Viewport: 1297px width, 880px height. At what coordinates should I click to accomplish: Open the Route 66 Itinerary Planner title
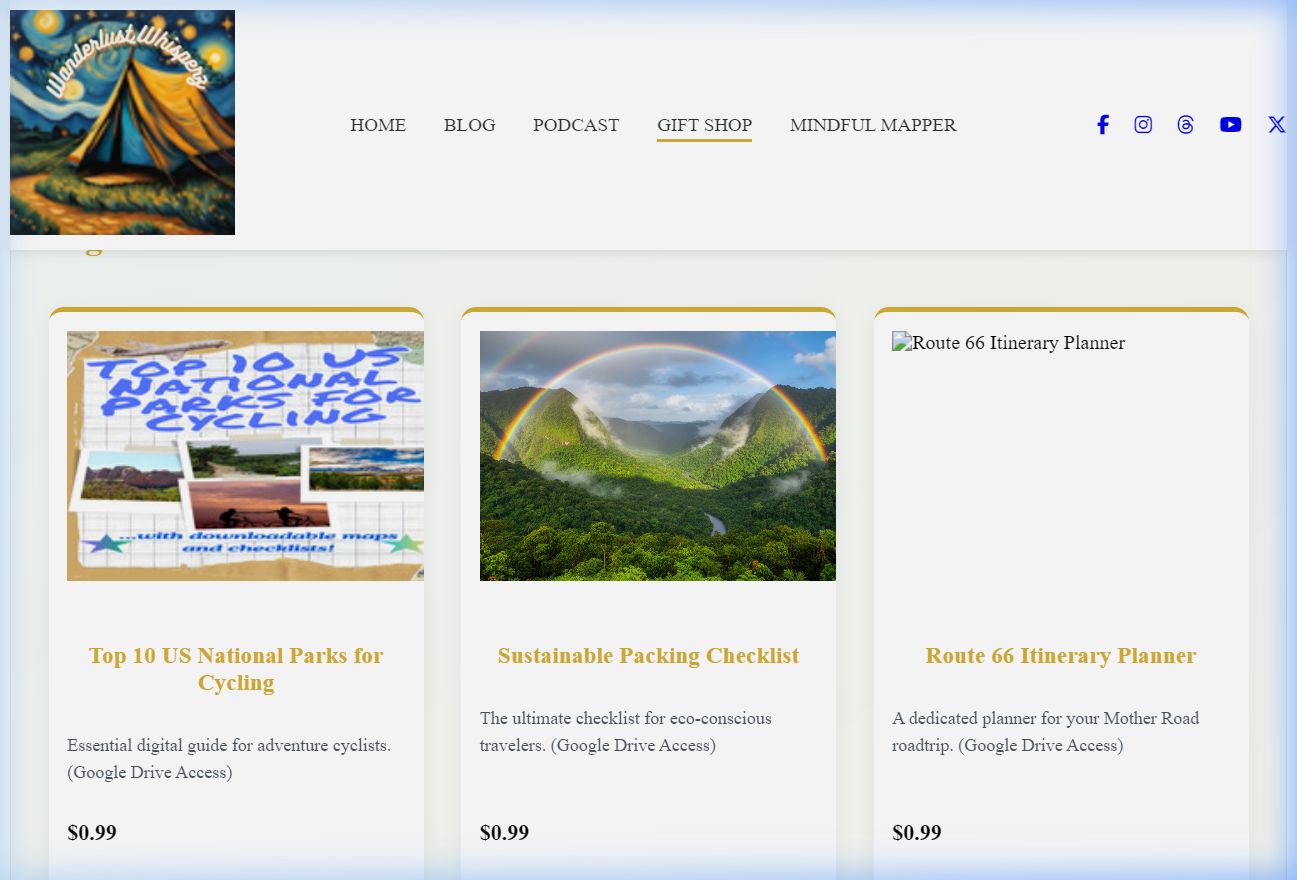pos(1061,656)
